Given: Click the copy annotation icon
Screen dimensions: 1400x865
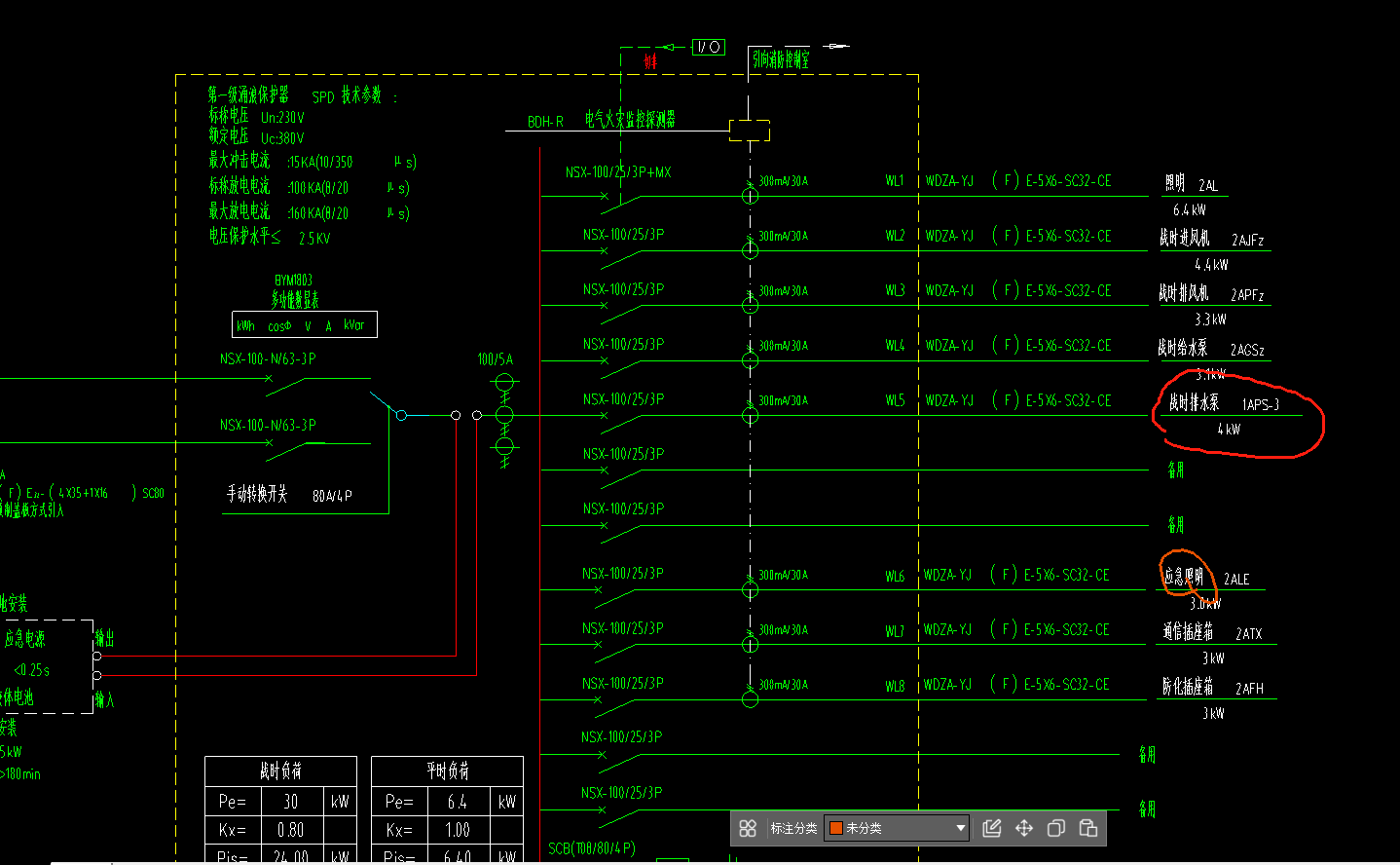Looking at the screenshot, I should (1056, 828).
